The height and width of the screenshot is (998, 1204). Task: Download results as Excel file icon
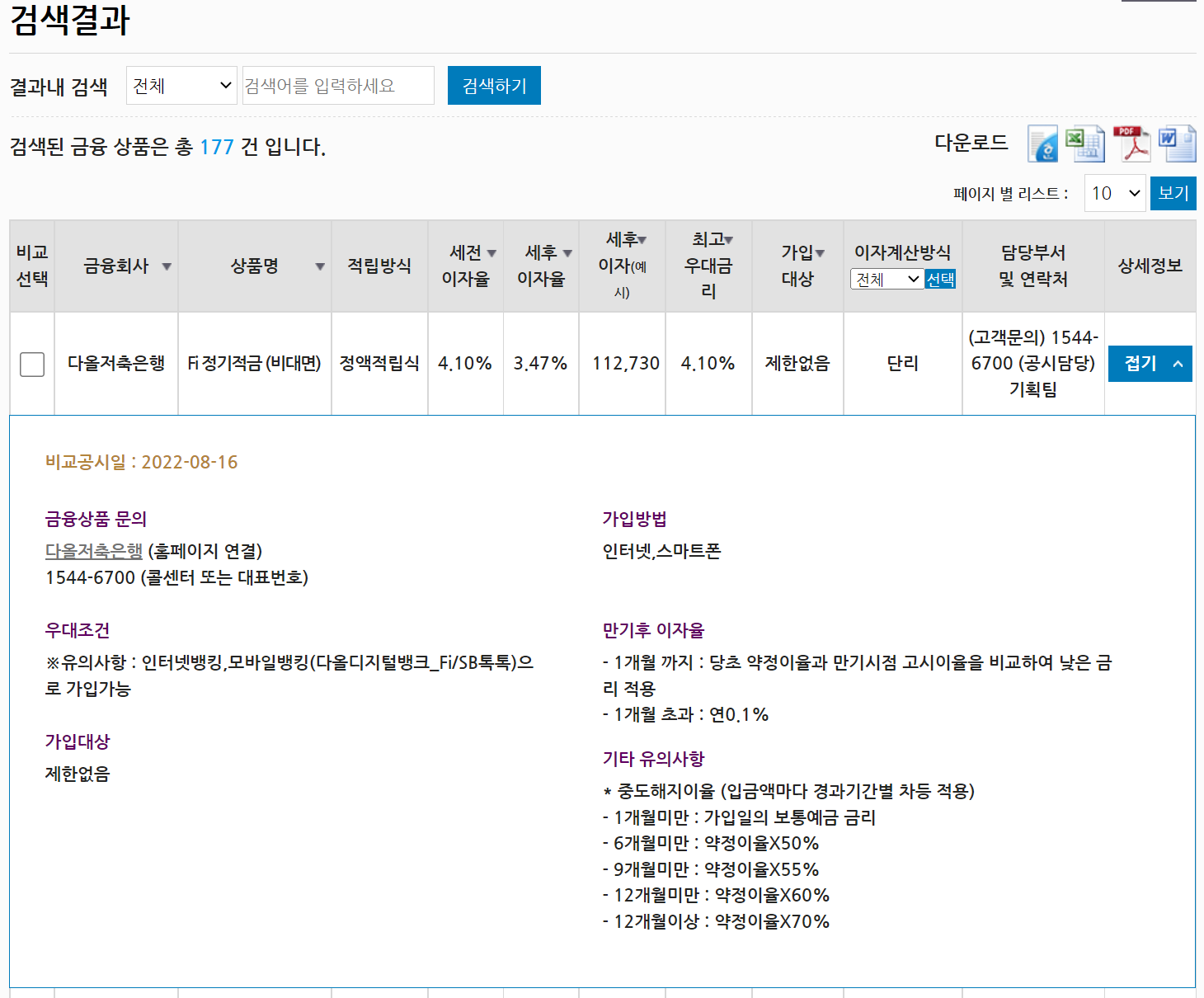[1085, 144]
